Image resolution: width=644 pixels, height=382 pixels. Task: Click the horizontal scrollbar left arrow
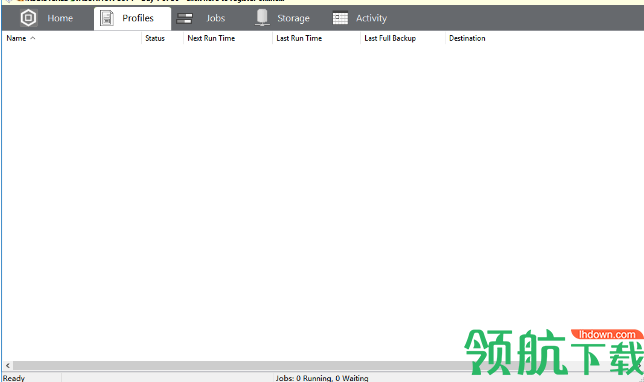7,365
